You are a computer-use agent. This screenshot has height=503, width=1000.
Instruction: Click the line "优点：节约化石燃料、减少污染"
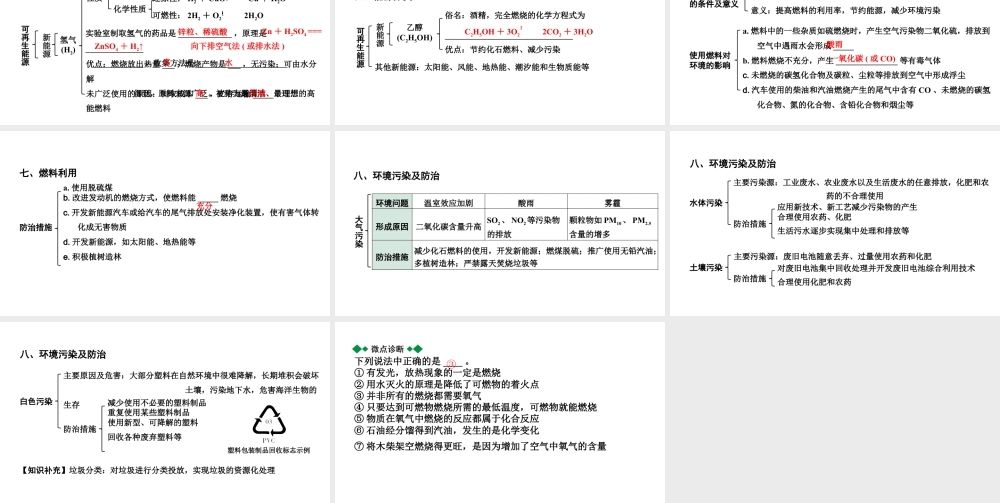[x=503, y=49]
